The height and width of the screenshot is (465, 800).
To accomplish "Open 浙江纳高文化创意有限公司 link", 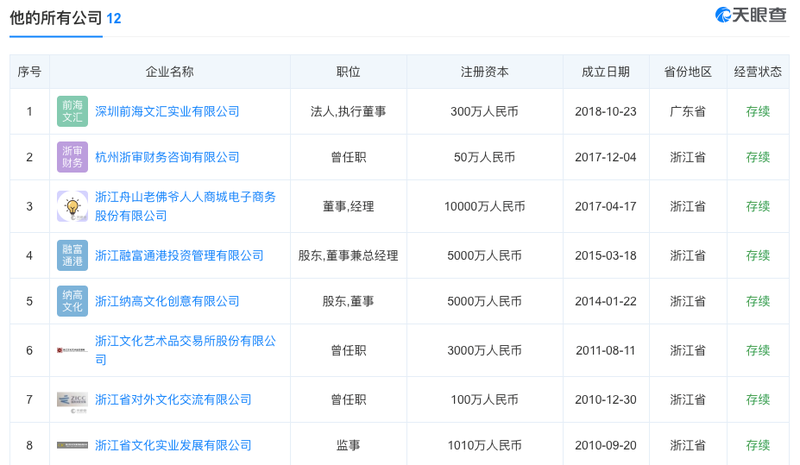I will tap(167, 301).
